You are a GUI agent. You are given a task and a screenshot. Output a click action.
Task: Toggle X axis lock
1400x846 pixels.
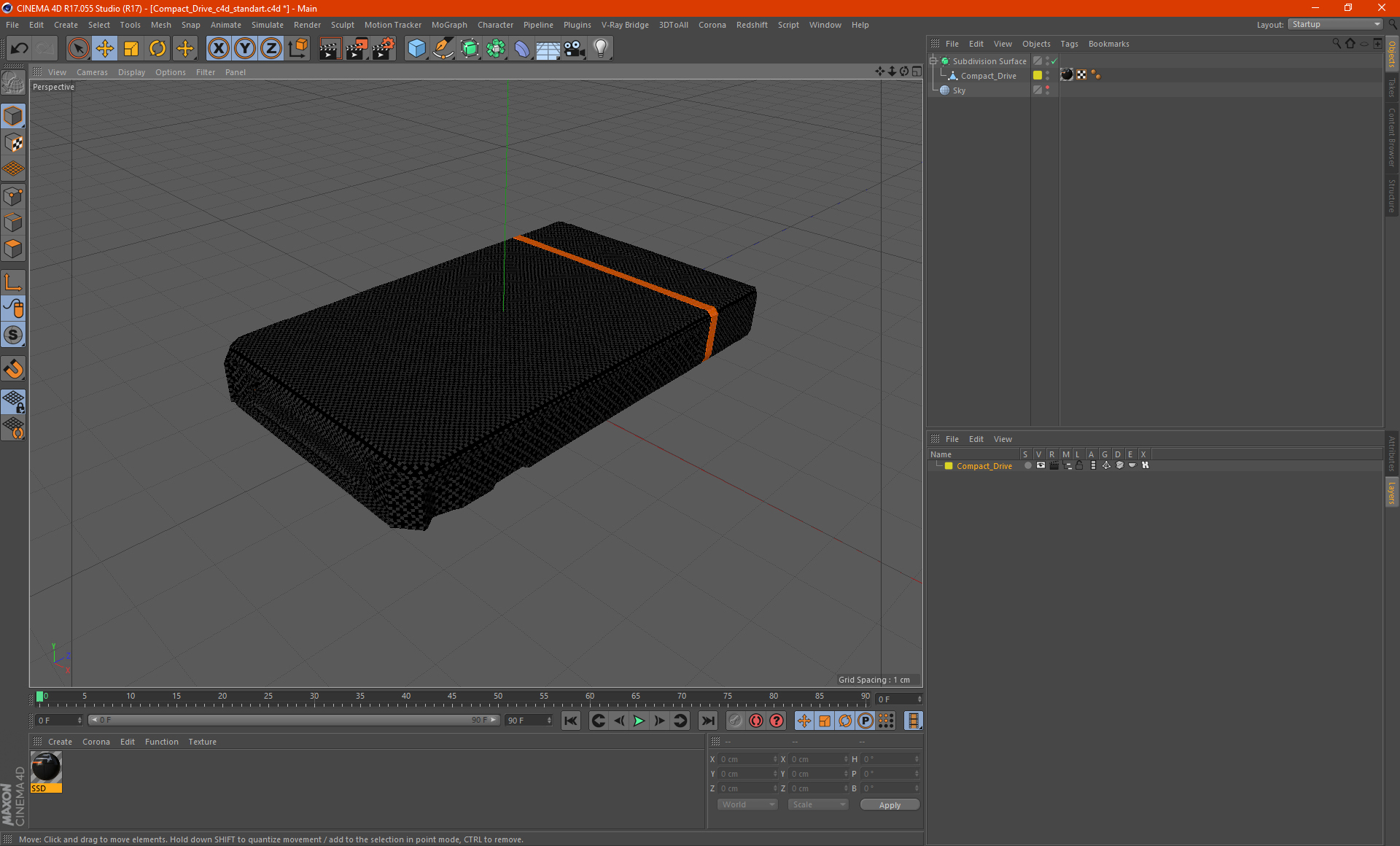218,49
